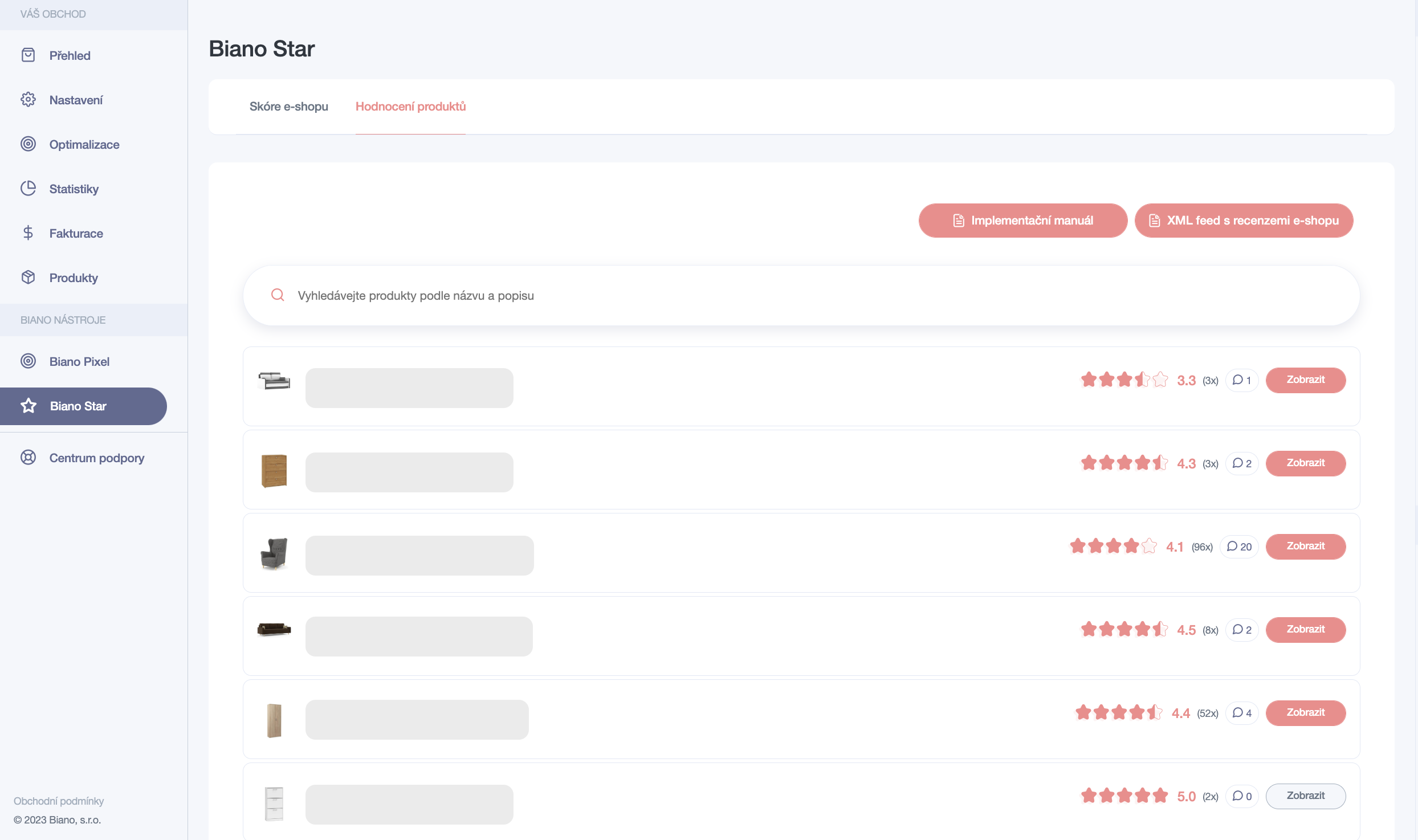Open XML feed s recenzemi e-shopu

point(1244,221)
